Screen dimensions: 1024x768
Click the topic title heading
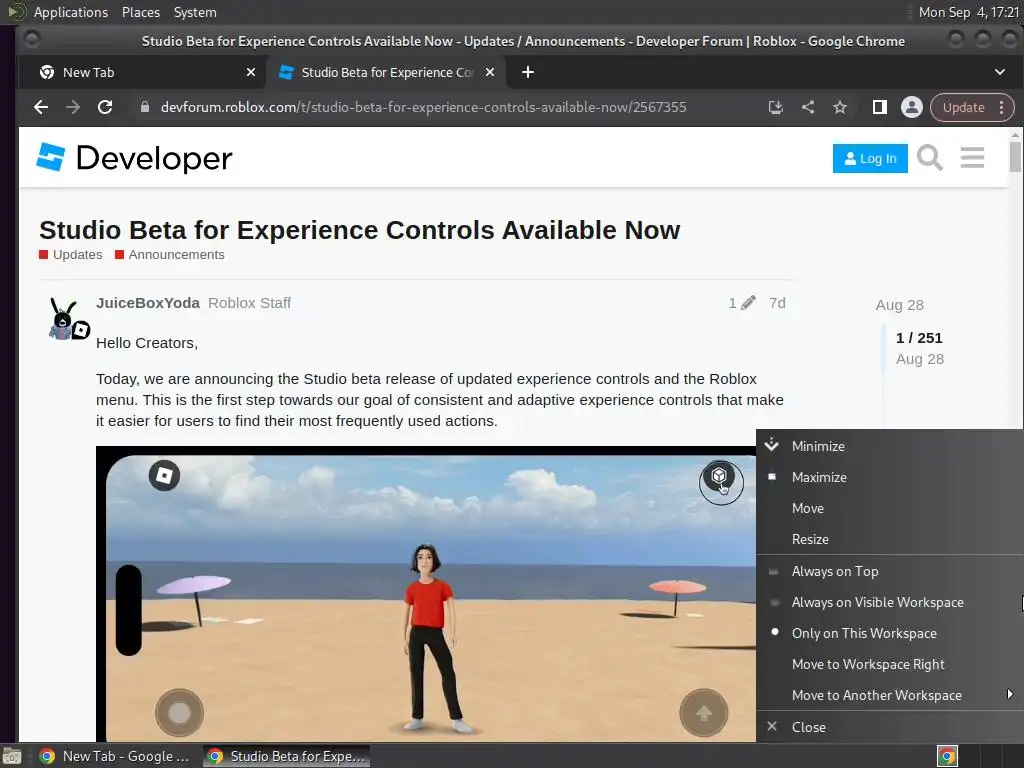click(359, 230)
